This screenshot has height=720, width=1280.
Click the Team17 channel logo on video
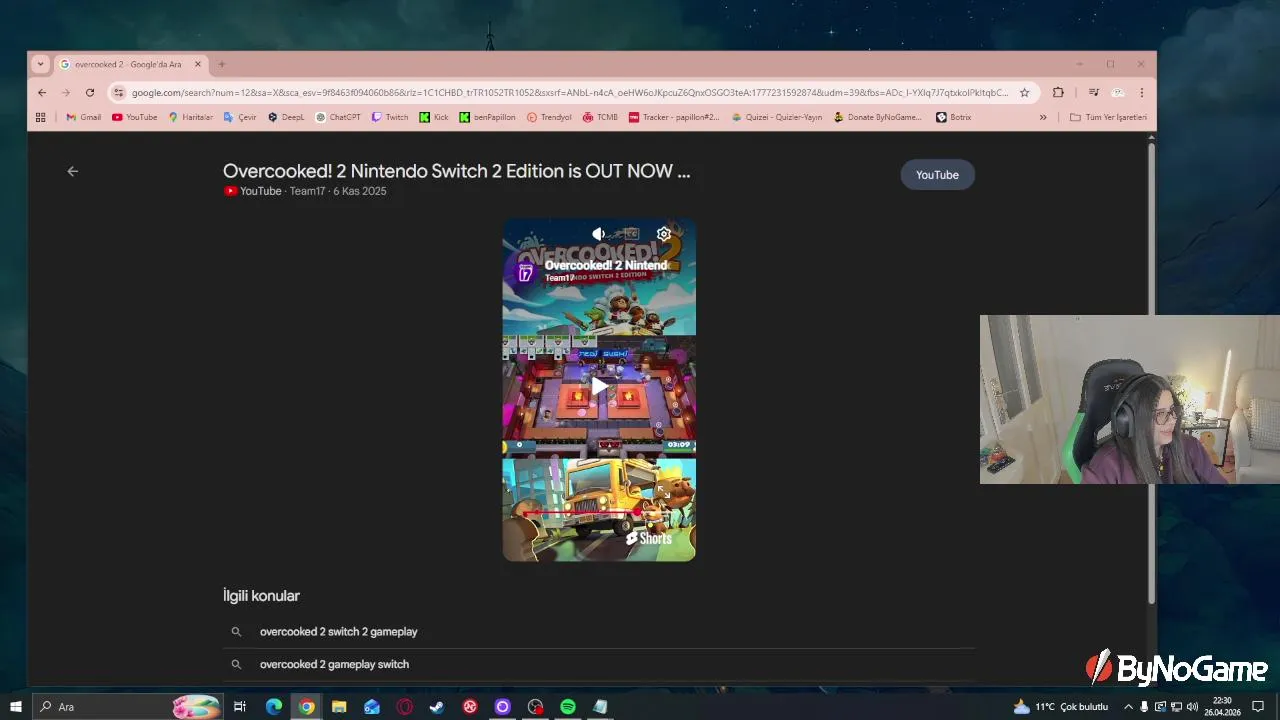click(525, 272)
